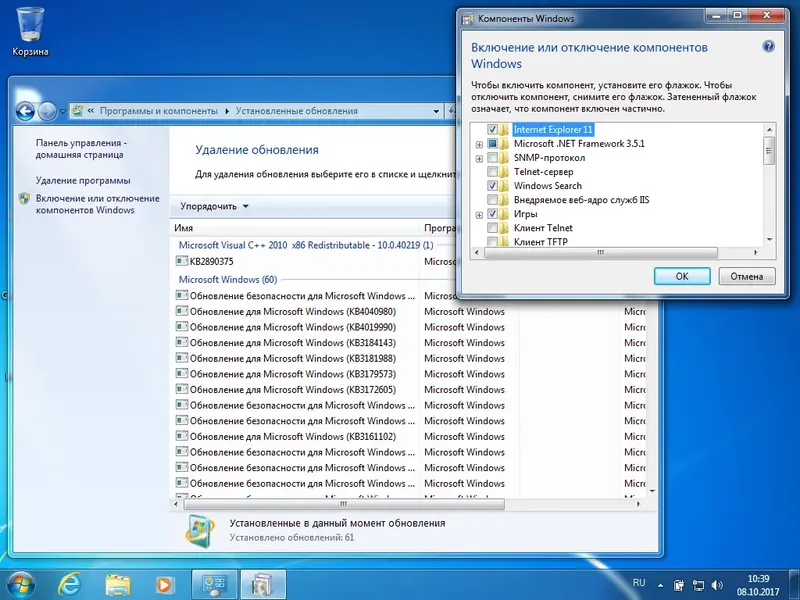Image resolution: width=800 pixels, height=600 pixels.
Task: Click components list horizontal scrollbar thumb
Action: pyautogui.click(x=601, y=253)
